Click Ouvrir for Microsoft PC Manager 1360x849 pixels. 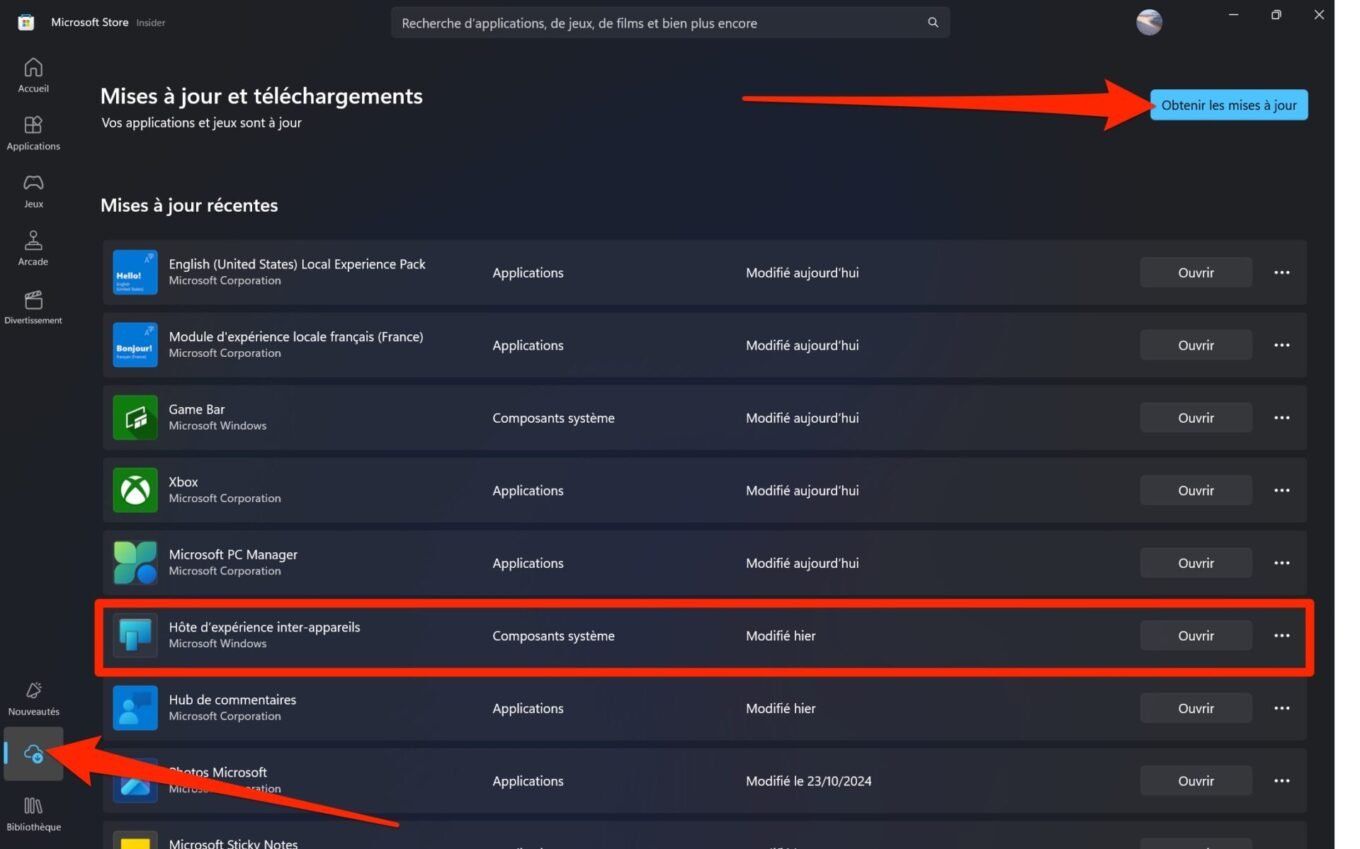pos(1196,563)
